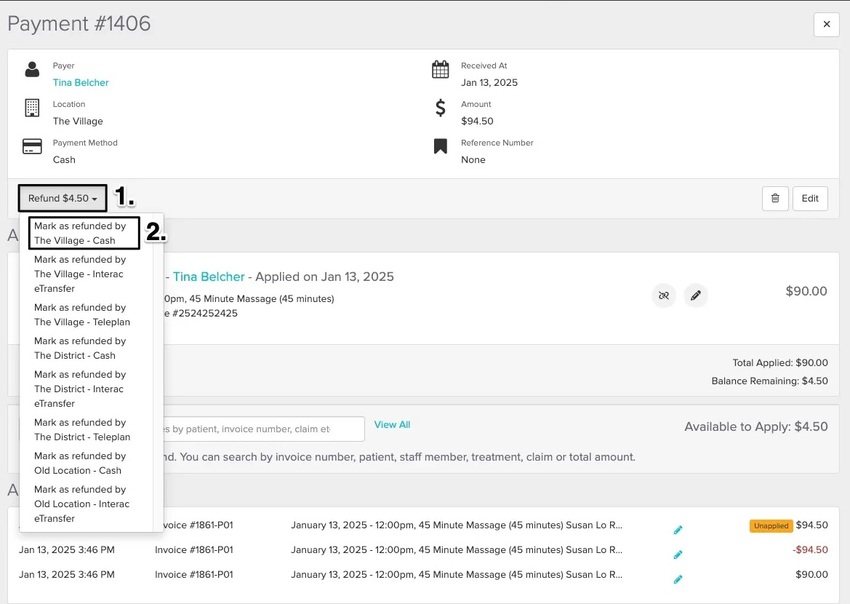Click the pencil icon in Unapplied $94.50 row
850x604 pixels.
click(678, 530)
